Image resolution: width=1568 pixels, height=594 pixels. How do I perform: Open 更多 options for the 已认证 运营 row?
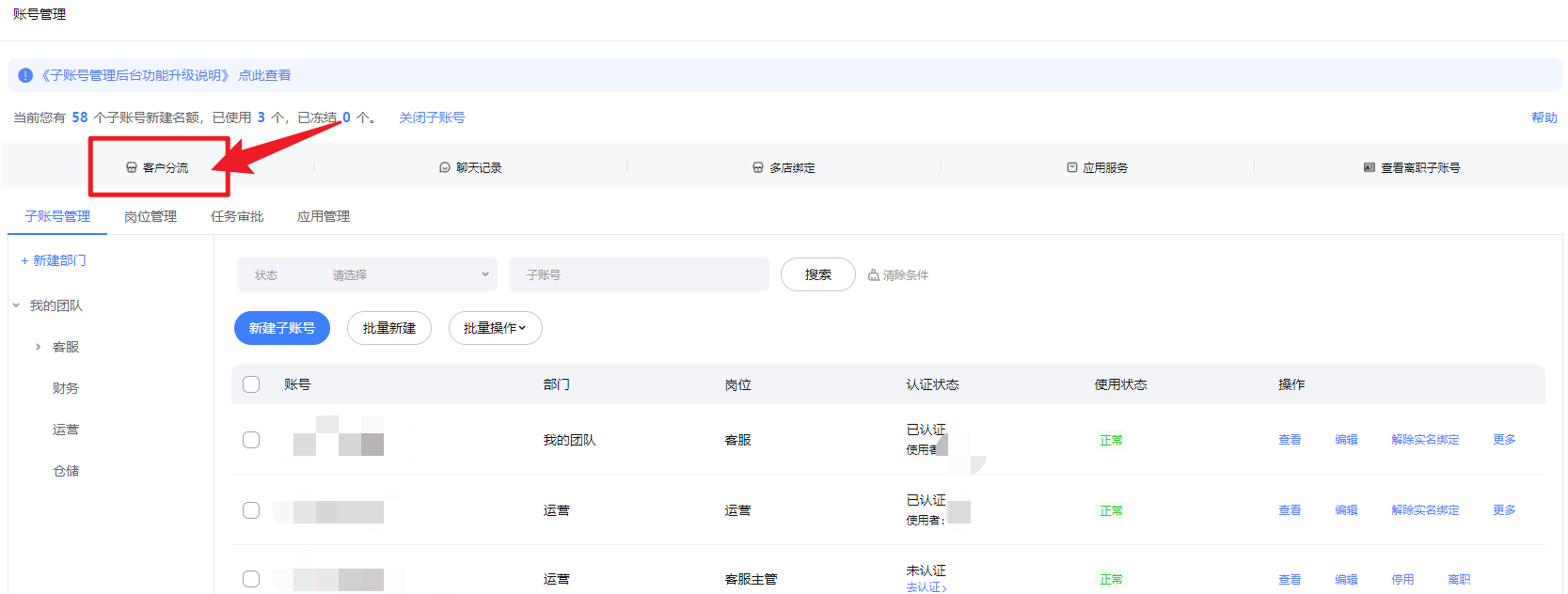coord(1504,510)
